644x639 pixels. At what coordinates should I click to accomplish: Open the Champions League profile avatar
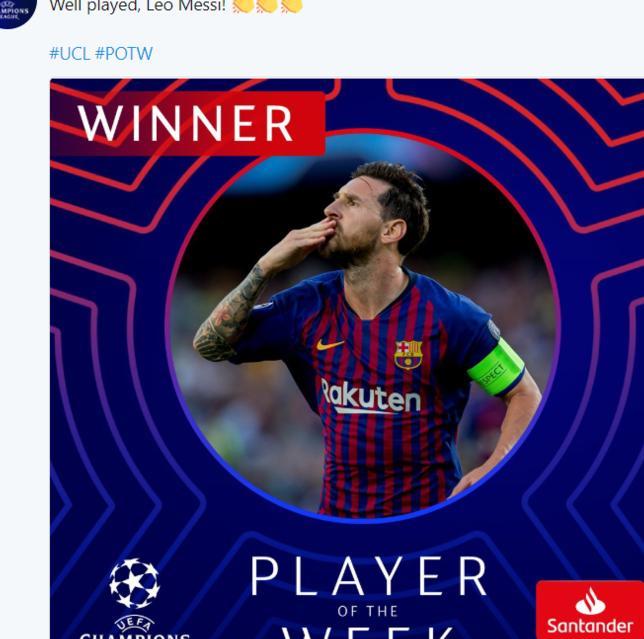click(14, 11)
